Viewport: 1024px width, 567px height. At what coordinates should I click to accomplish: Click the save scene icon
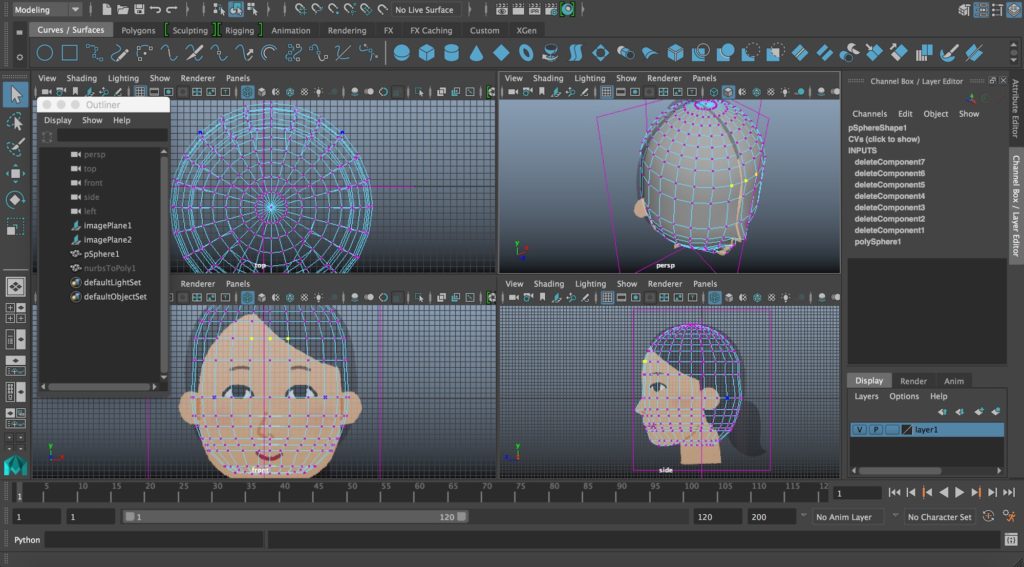point(139,10)
